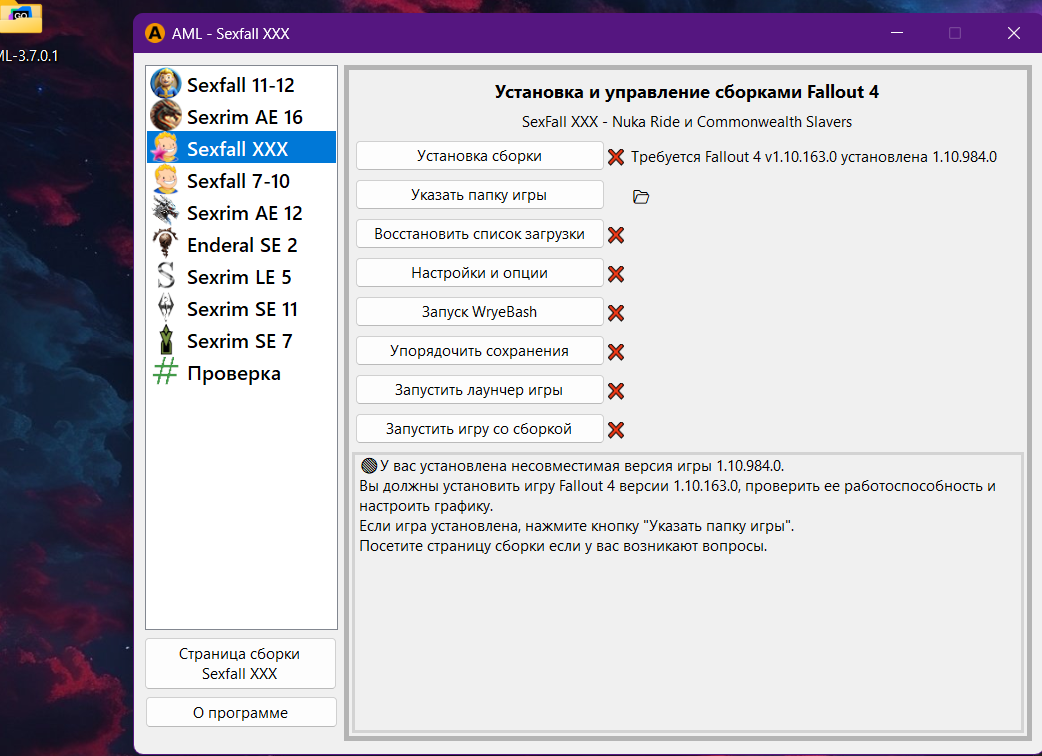Viewport: 1042px width, 756px height.
Task: Click the red X beside Установка сборки
Action: pyautogui.click(x=616, y=157)
